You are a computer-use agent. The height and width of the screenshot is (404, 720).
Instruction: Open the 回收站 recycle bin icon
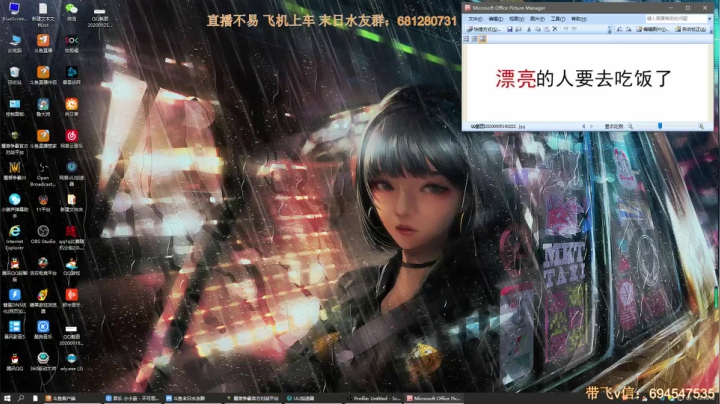click(x=15, y=76)
